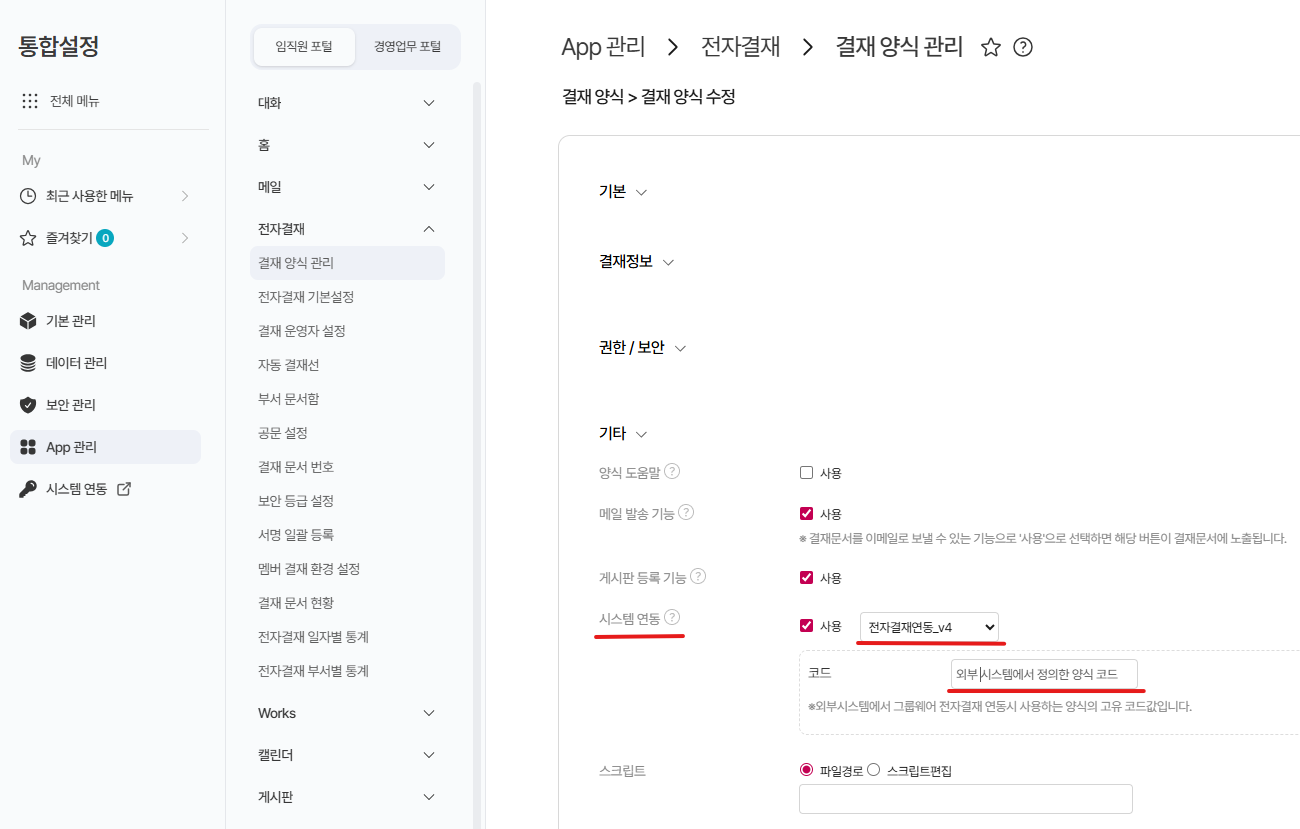This screenshot has width=1300, height=829.
Task: Enable the 양식 도움말 사용 checkbox
Action: pos(806,473)
